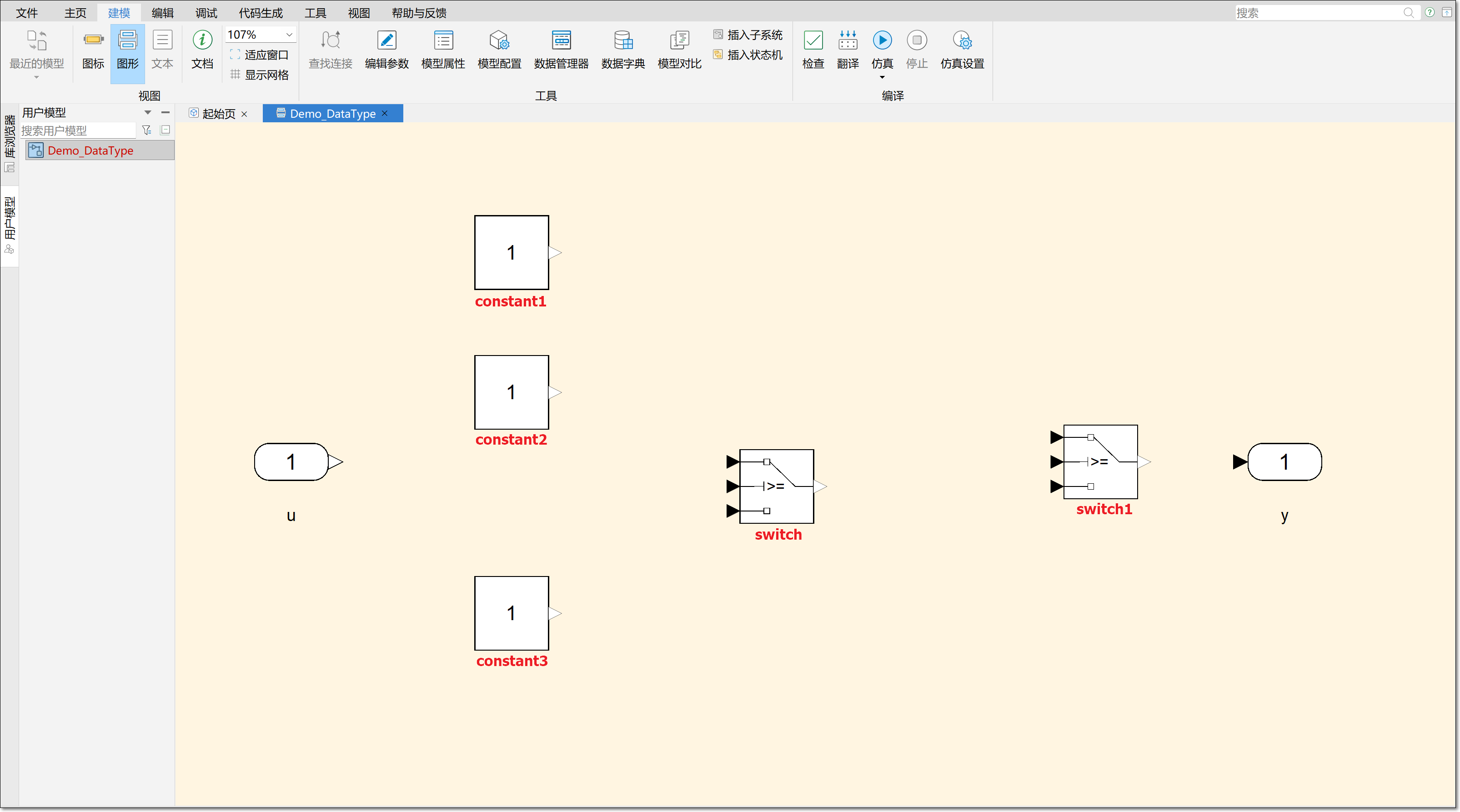Open 模型属性 model properties
This screenshot has height=812, width=1460.
[x=443, y=50]
